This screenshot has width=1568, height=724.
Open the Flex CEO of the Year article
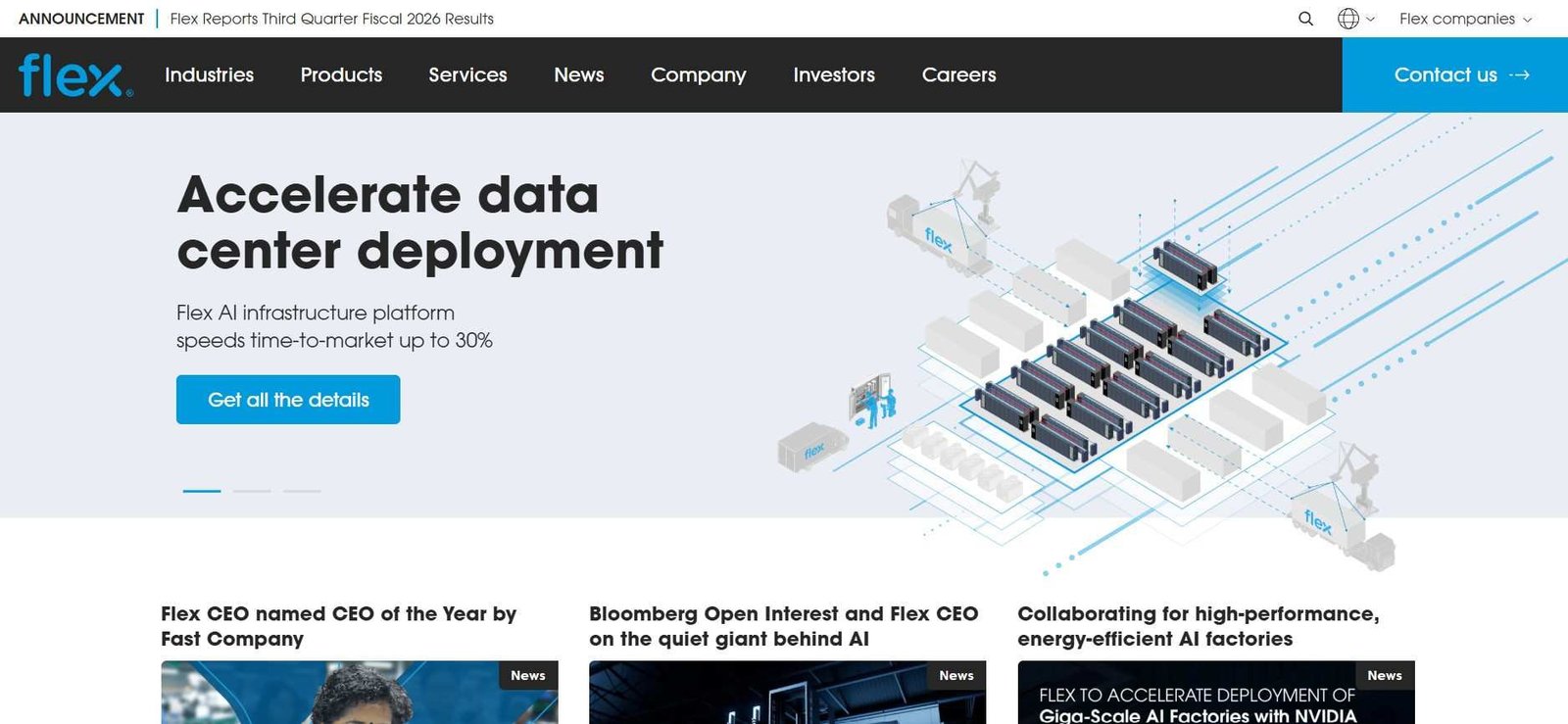coord(338,626)
